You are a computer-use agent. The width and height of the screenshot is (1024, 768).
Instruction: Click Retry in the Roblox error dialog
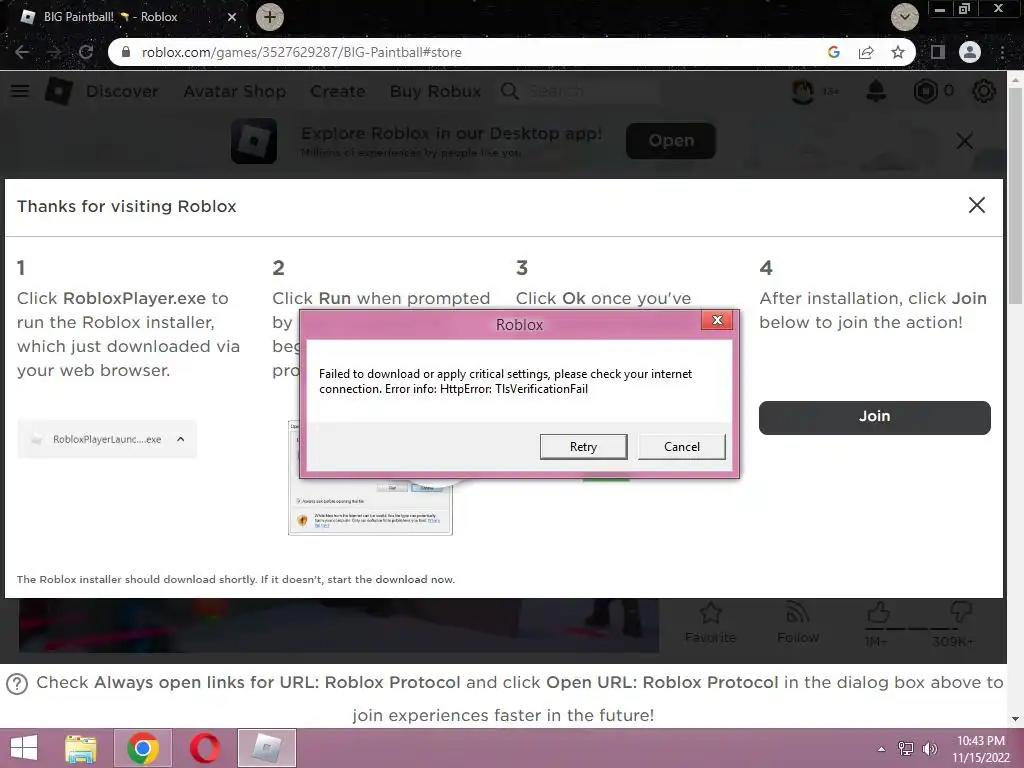(583, 447)
